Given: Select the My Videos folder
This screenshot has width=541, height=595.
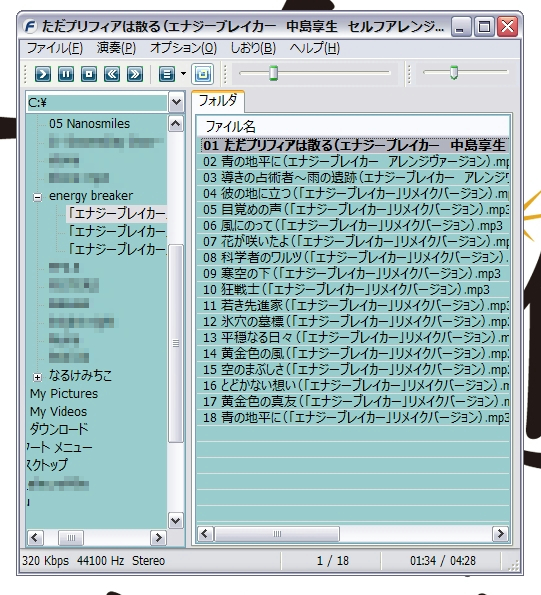Looking at the screenshot, I should click(x=58, y=412).
